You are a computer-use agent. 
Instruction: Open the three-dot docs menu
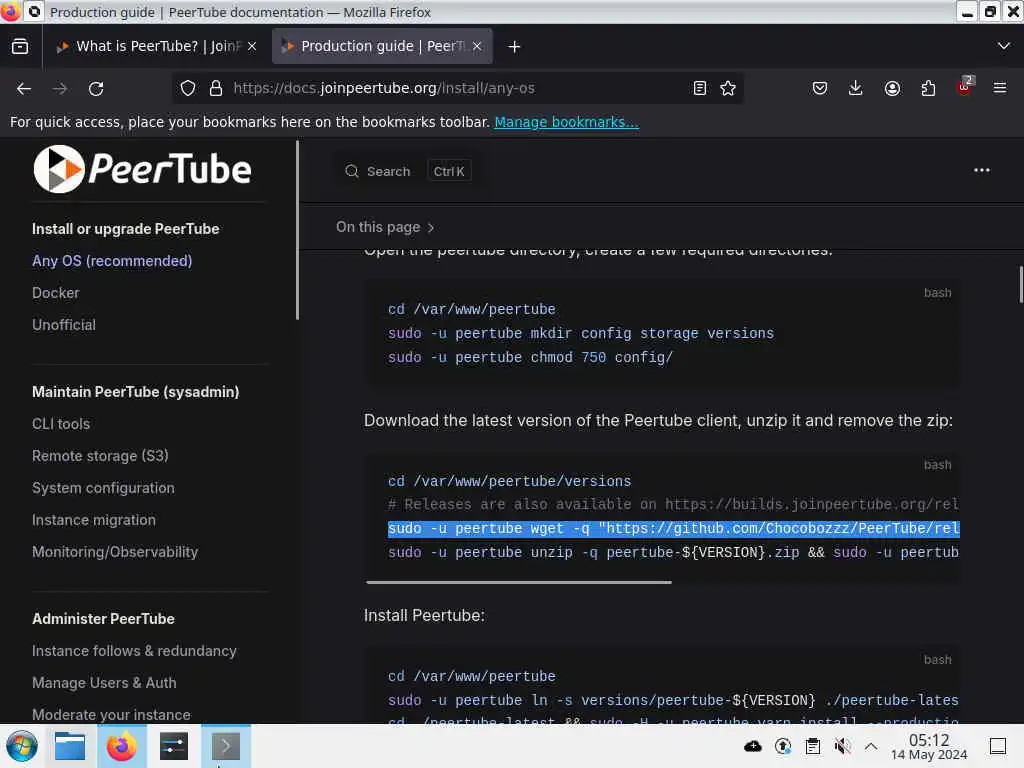click(982, 170)
